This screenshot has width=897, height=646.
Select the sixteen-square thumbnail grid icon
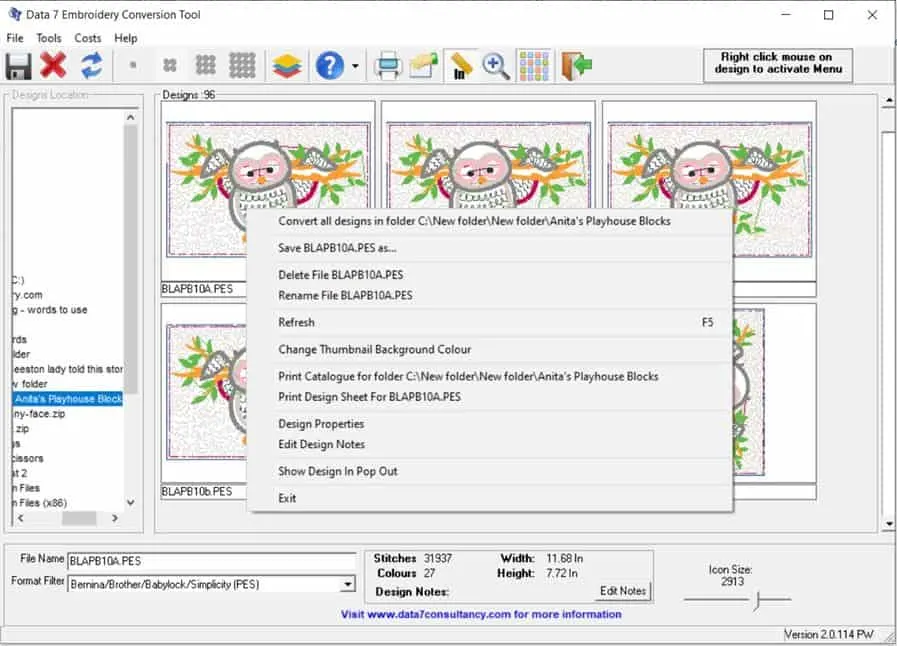(243, 65)
